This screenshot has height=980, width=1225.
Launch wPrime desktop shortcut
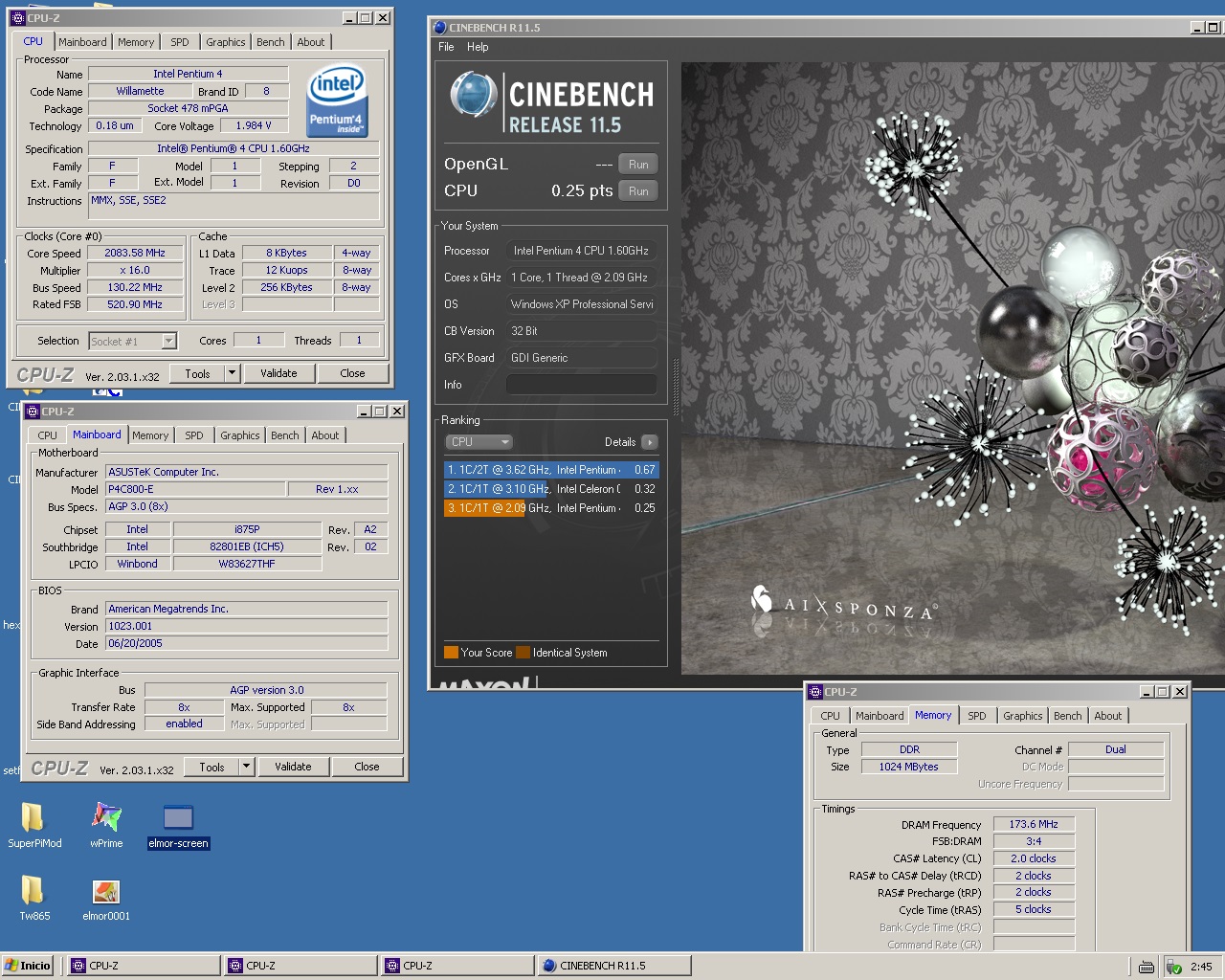[x=106, y=824]
